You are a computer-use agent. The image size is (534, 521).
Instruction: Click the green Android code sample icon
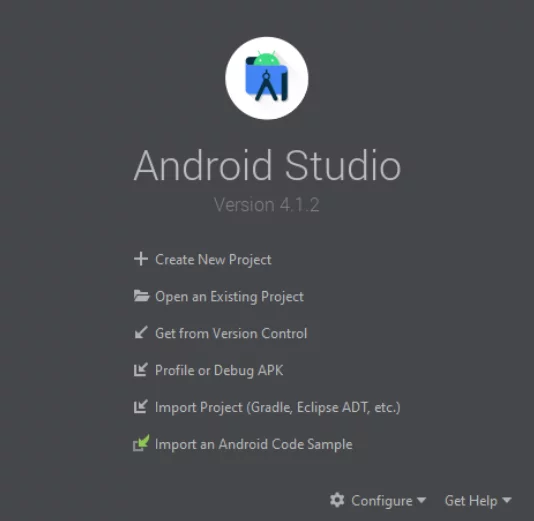(x=141, y=443)
